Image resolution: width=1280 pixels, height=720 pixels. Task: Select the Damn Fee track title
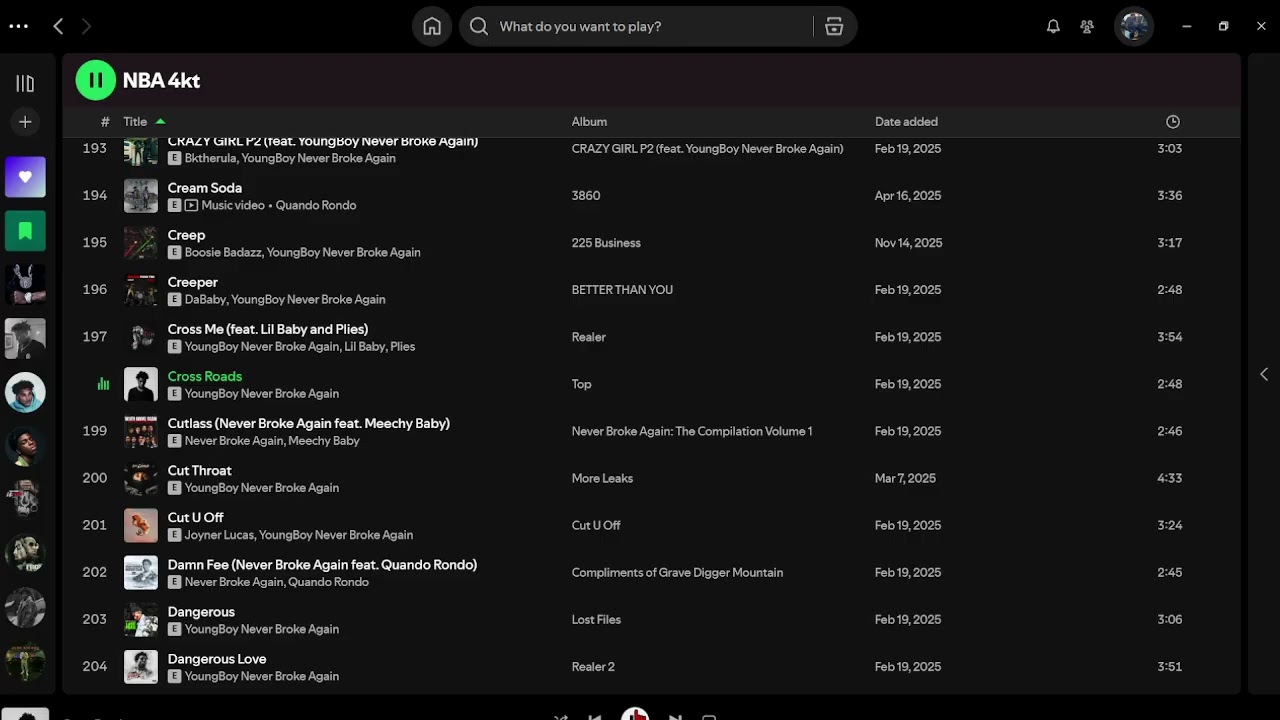(322, 564)
